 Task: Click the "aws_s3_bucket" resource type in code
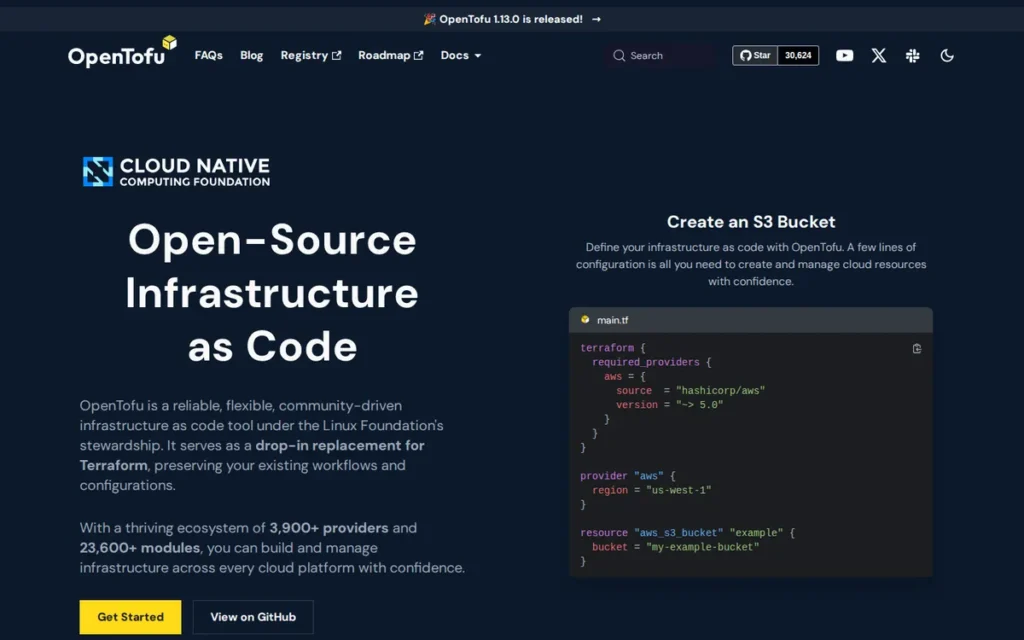(x=679, y=533)
